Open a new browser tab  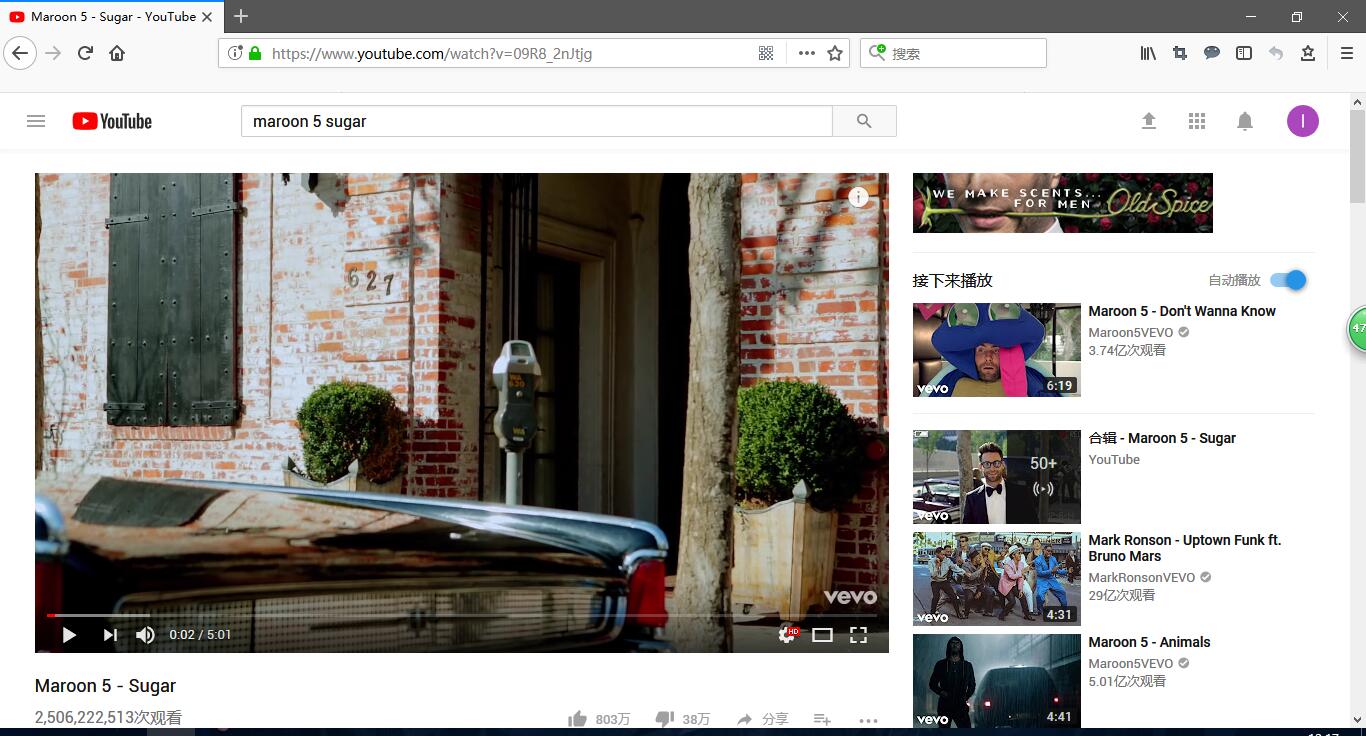(x=241, y=16)
